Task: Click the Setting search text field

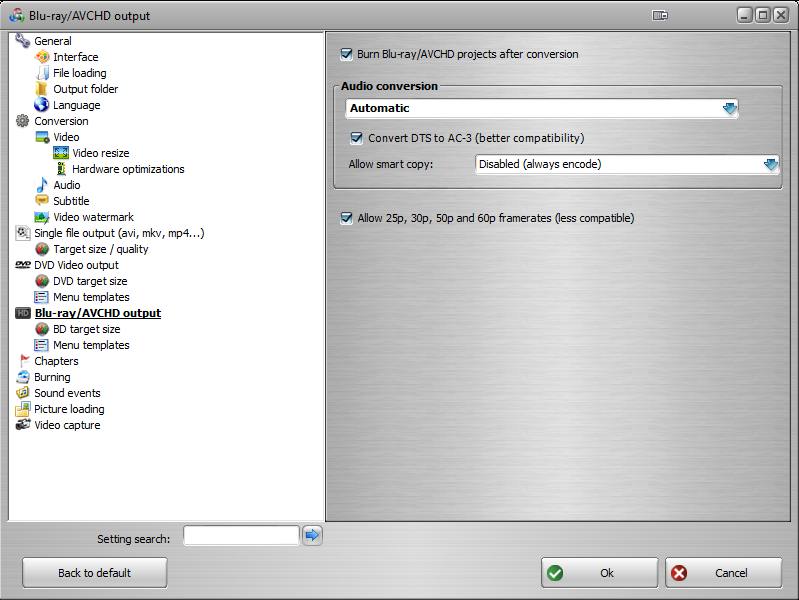Action: point(241,535)
